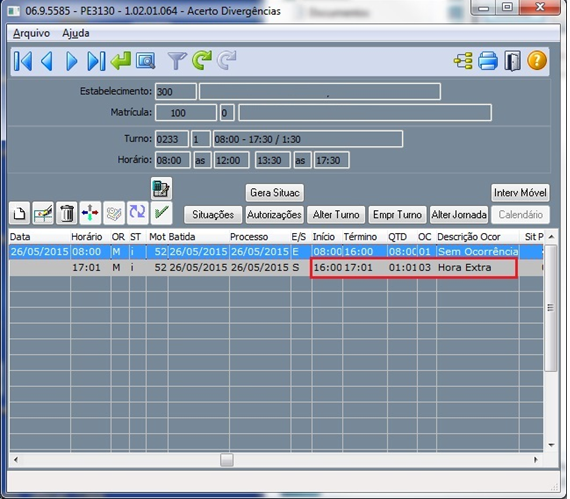Click the Turno code field 0233
The width and height of the screenshot is (570, 499).
point(172,139)
